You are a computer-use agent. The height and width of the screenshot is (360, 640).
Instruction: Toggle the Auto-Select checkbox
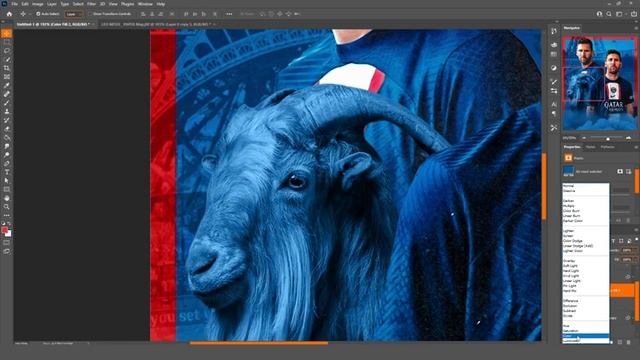(38, 14)
